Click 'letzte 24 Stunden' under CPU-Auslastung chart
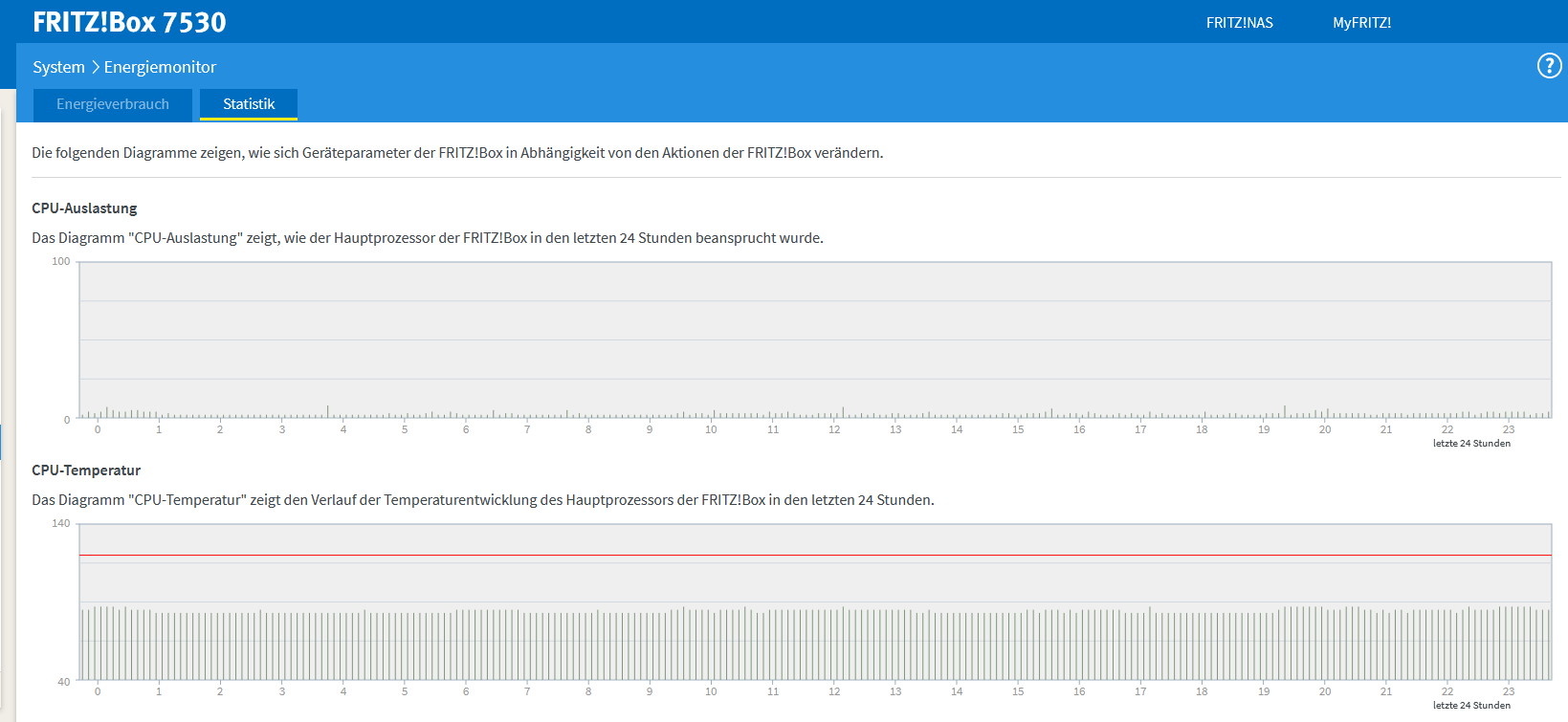 (1471, 444)
